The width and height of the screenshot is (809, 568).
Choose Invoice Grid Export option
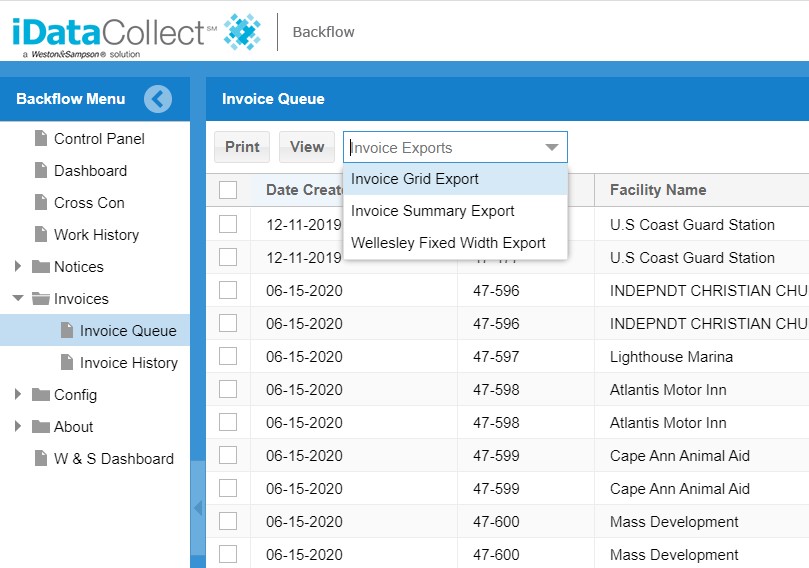[x=456, y=179]
